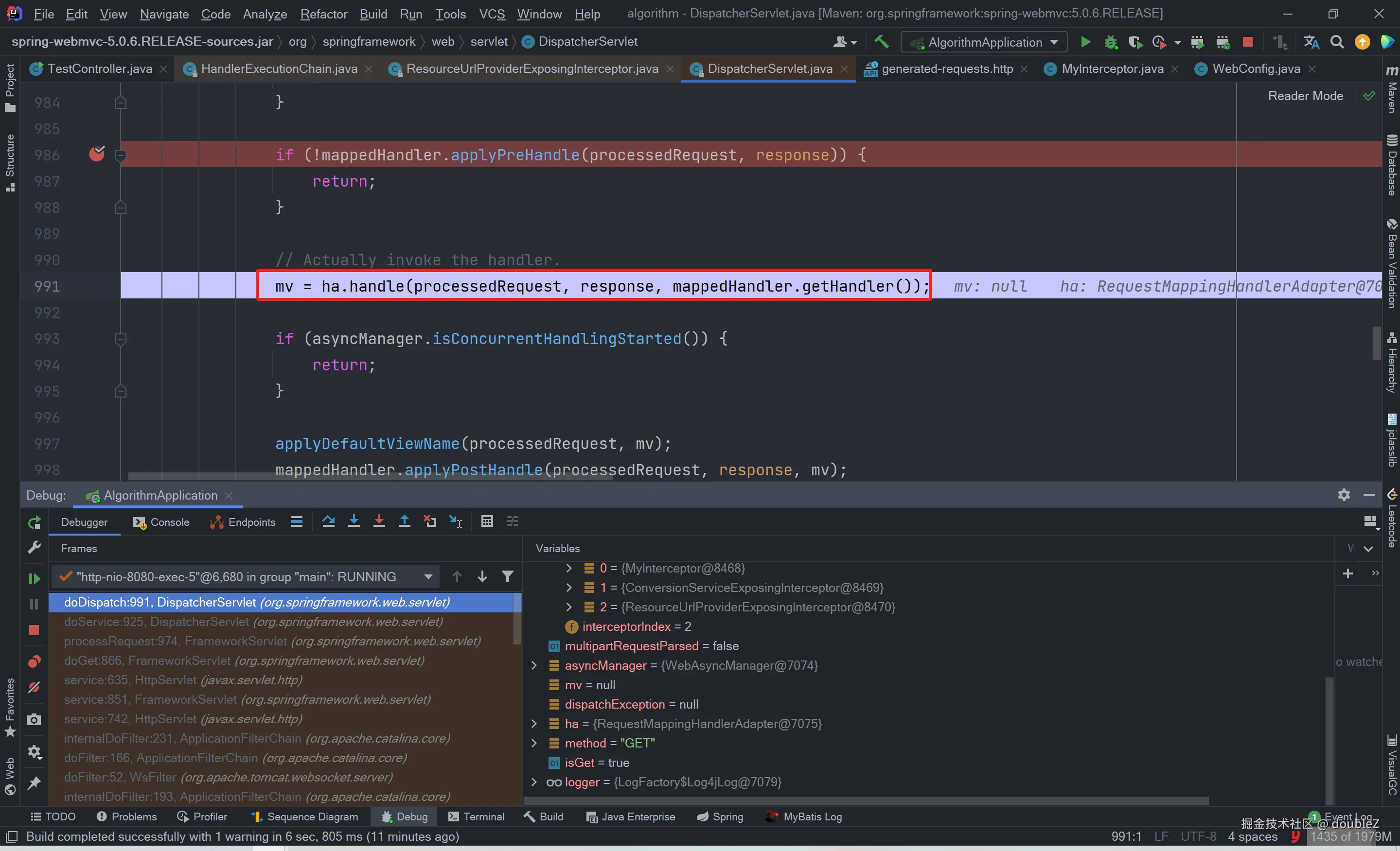Click Rerun AlgorithmApplication icon
The width and height of the screenshot is (1400, 851).
coord(34,523)
